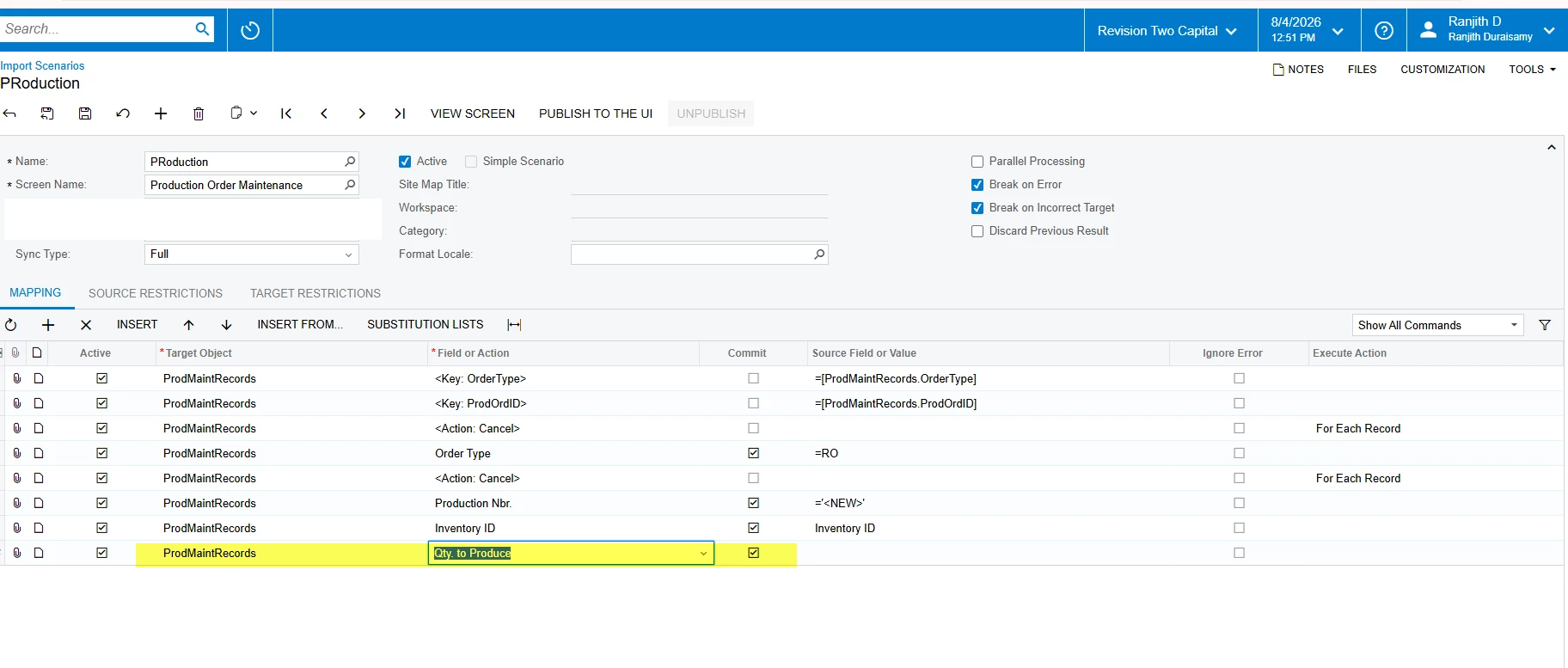Open the recent history clock icon

[x=250, y=31]
